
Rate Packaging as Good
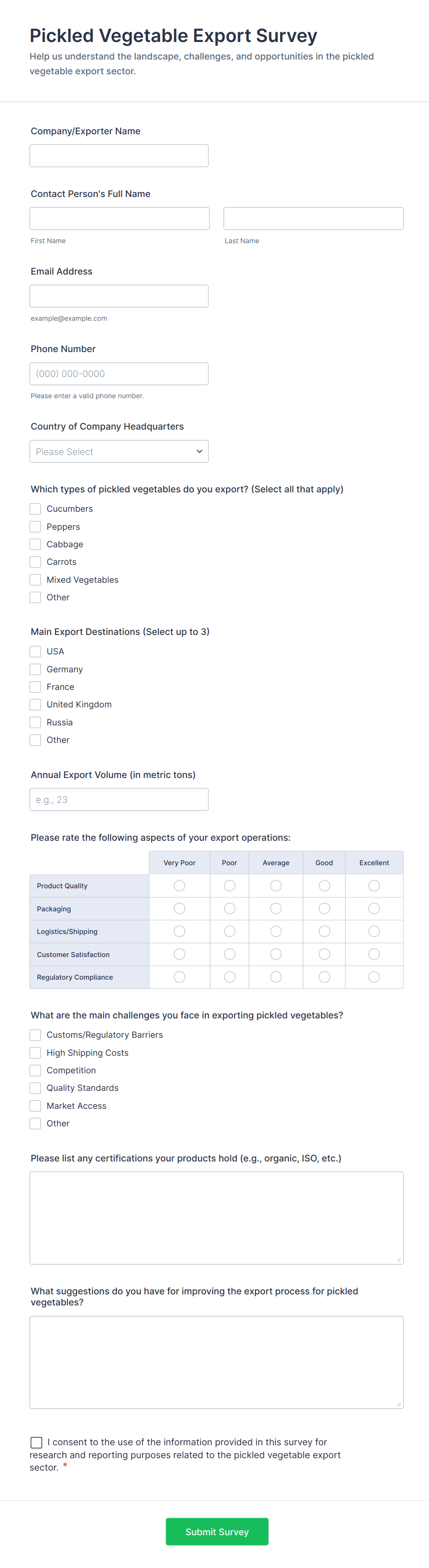point(324,908)
